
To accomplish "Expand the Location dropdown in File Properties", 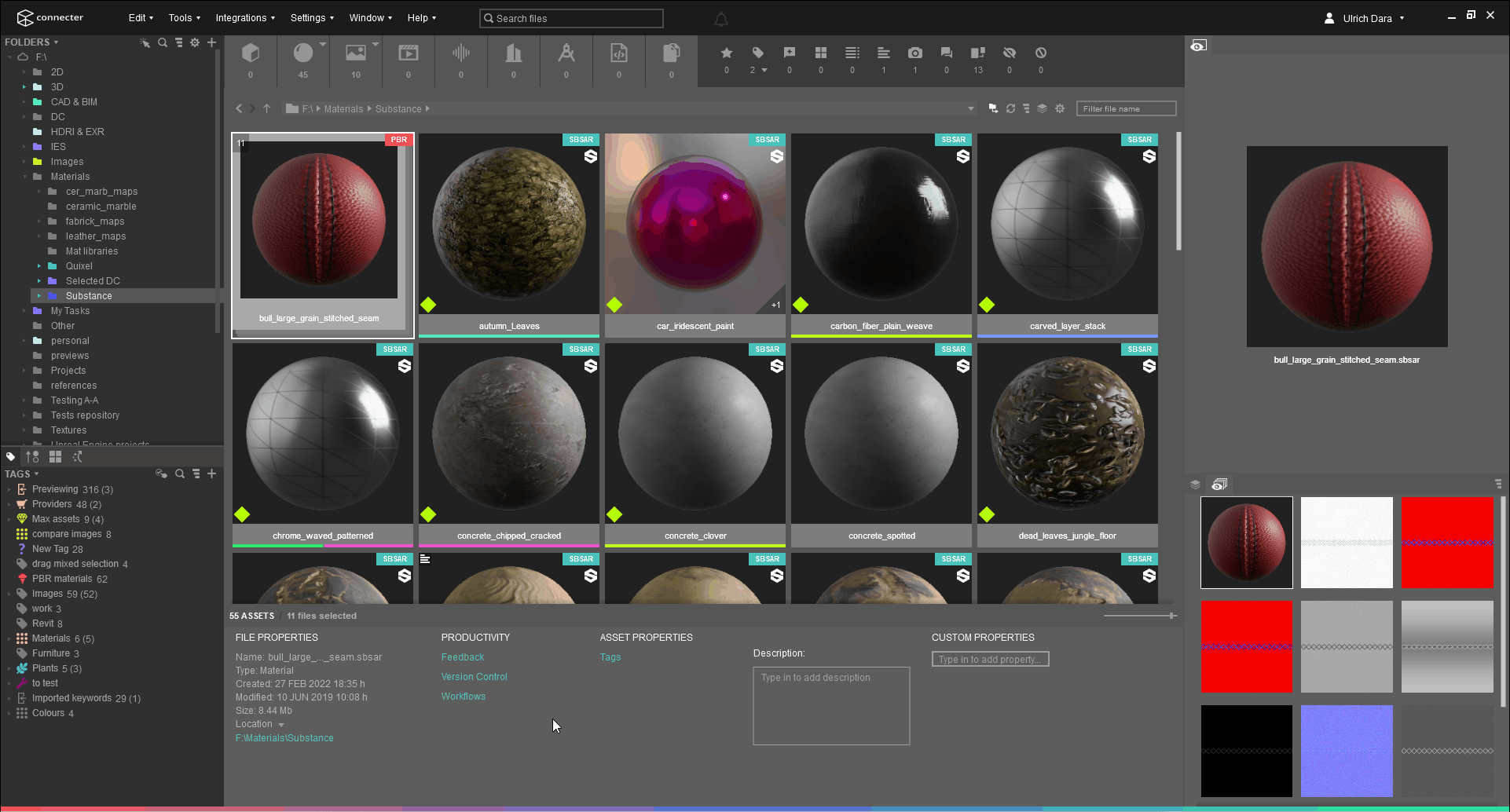I will pos(281,725).
